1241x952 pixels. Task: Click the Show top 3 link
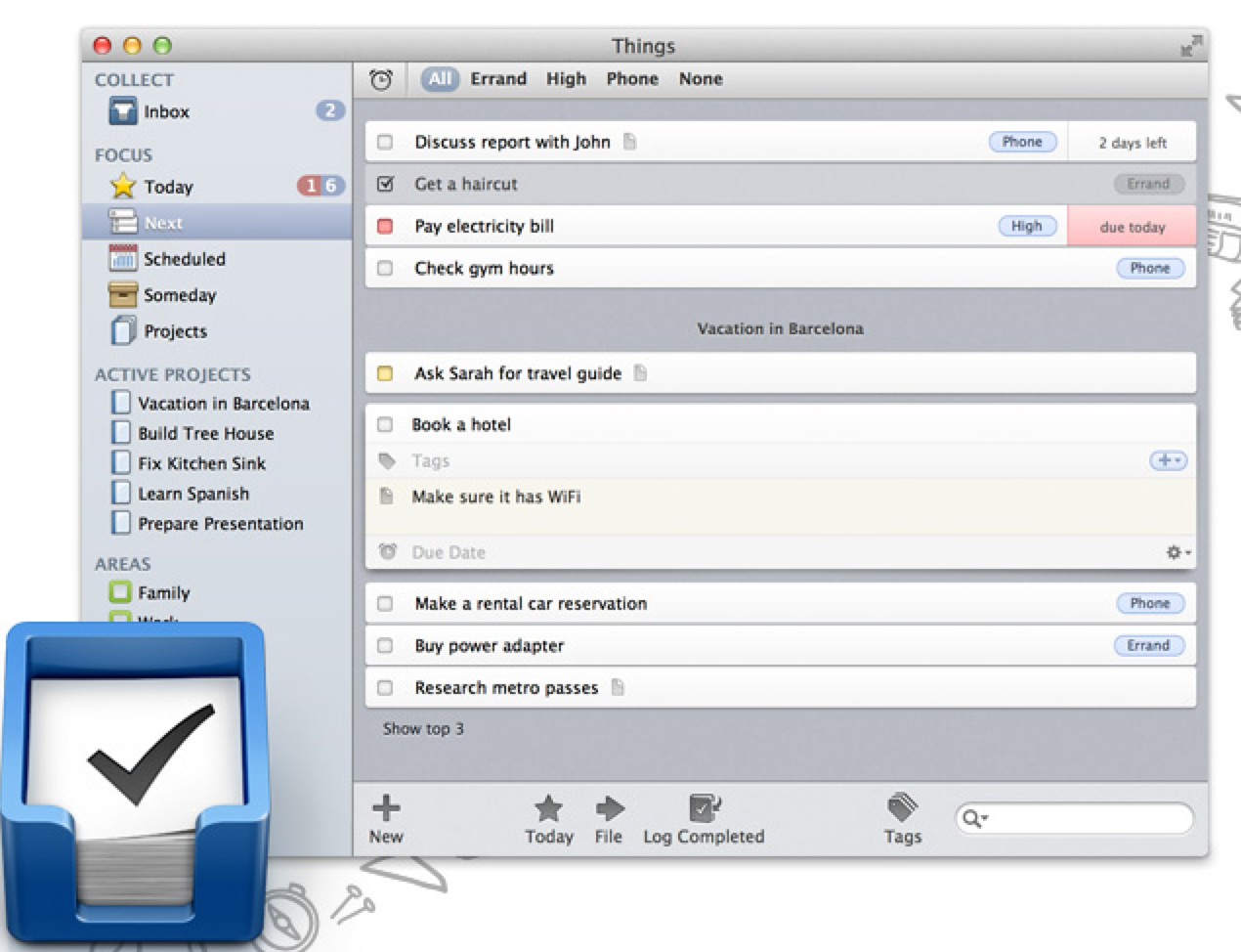coord(423,728)
